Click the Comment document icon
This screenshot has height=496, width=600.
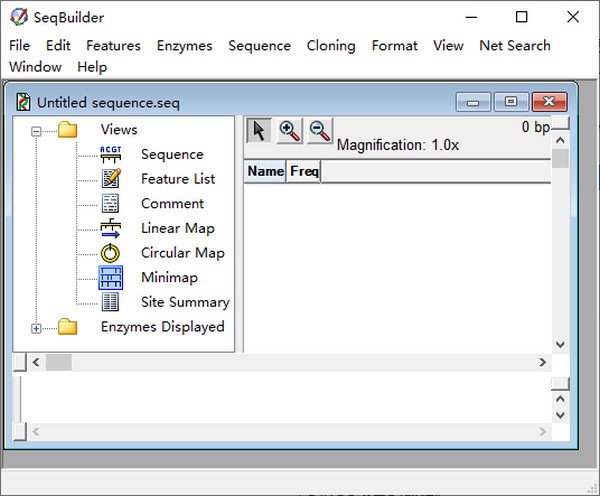pos(110,204)
